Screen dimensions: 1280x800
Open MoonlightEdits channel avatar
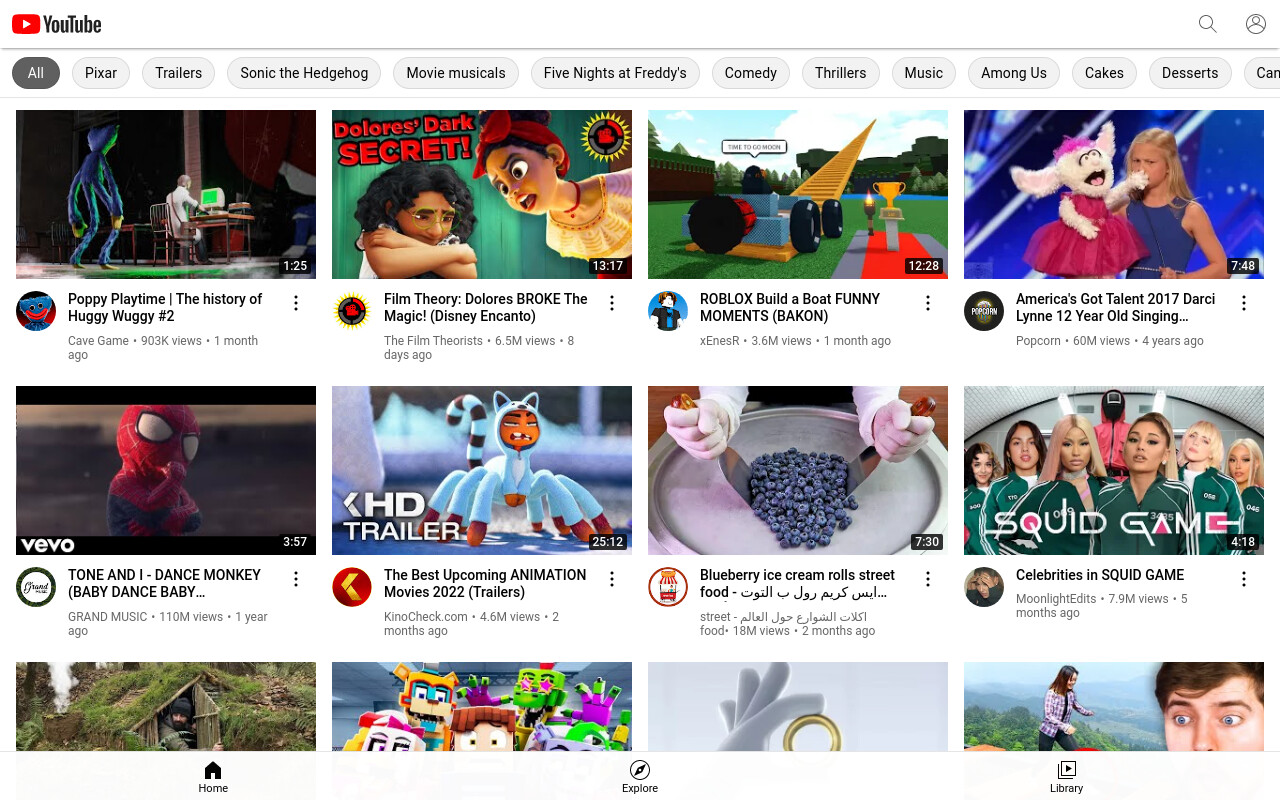pos(984,587)
